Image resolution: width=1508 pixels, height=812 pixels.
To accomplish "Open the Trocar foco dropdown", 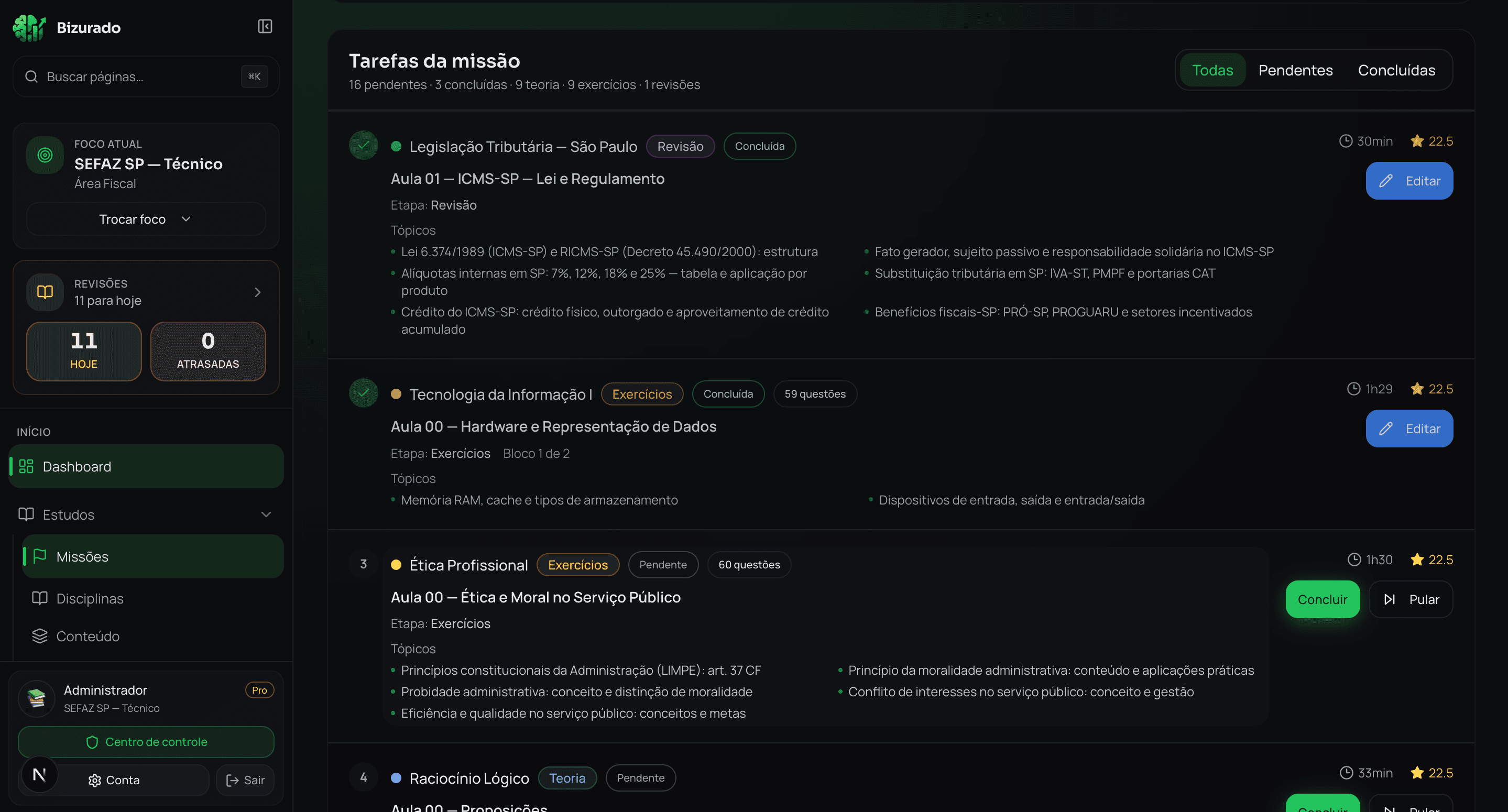I will pyautogui.click(x=146, y=219).
